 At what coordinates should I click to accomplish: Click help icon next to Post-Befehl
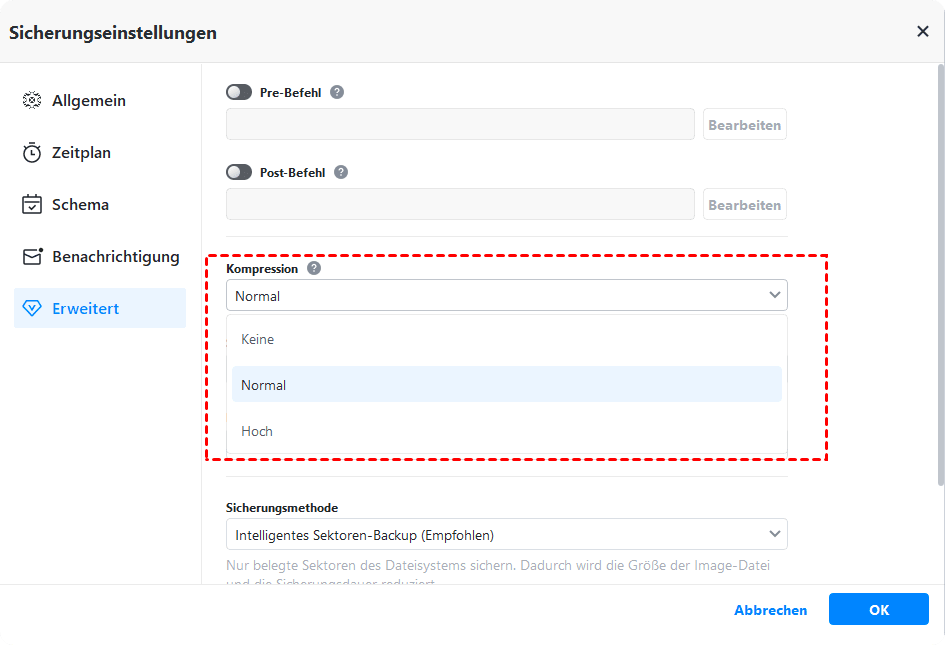[x=341, y=172]
